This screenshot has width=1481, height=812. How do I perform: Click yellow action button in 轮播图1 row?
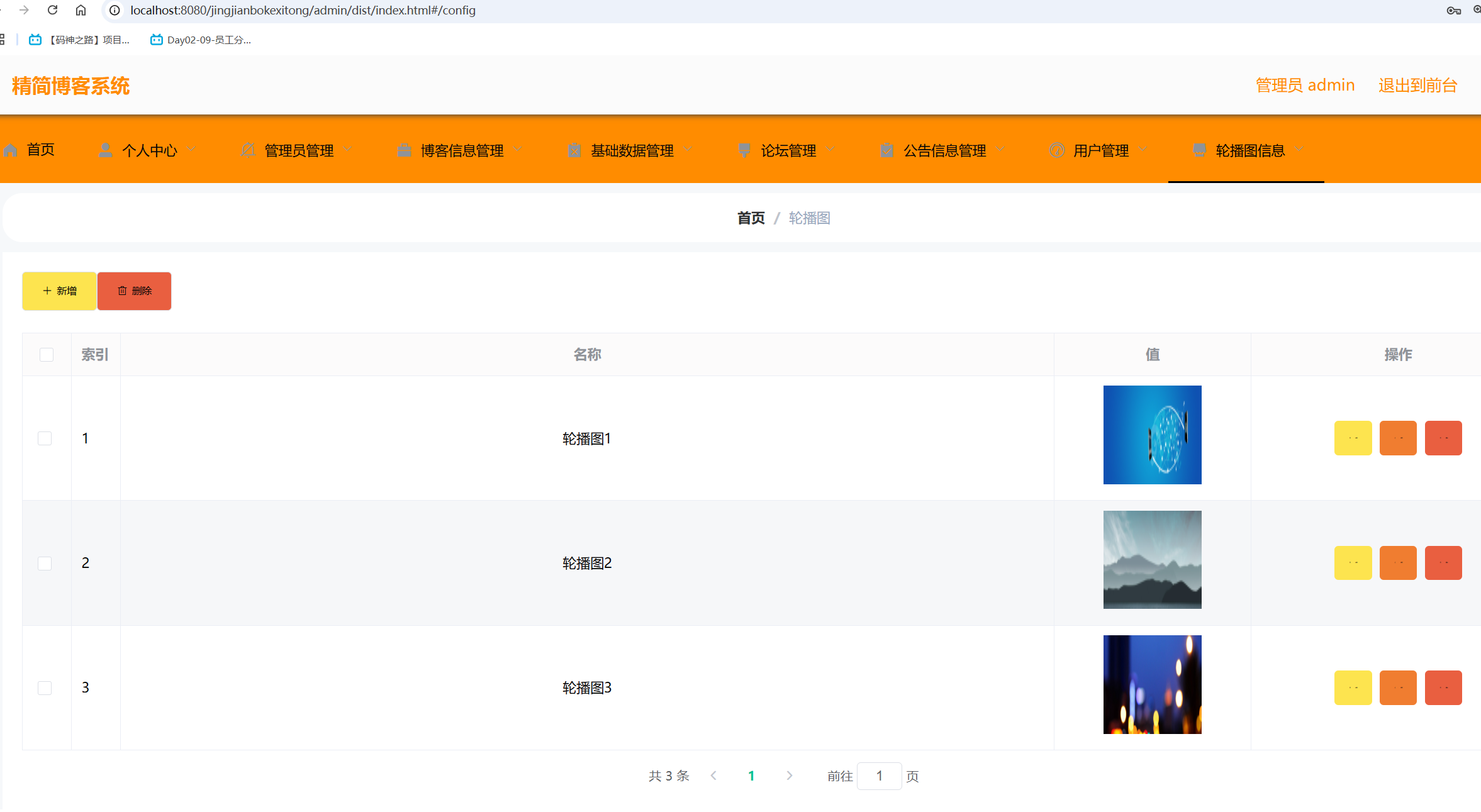1353,438
